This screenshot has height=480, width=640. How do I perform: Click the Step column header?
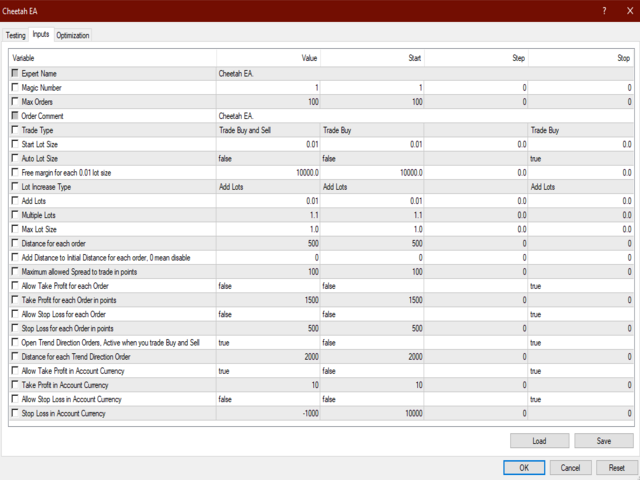pyautogui.click(x=476, y=58)
